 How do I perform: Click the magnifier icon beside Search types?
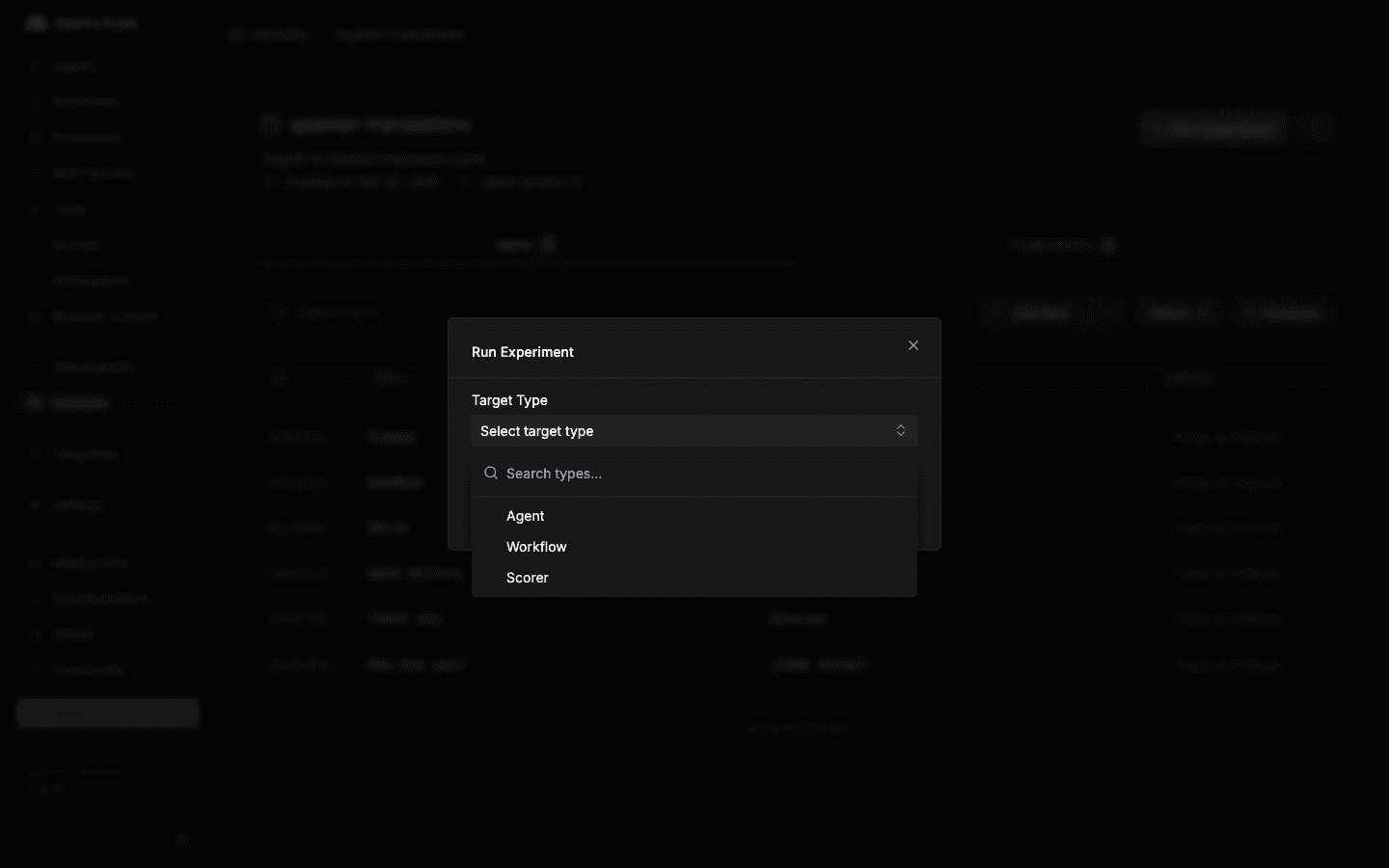(x=491, y=474)
